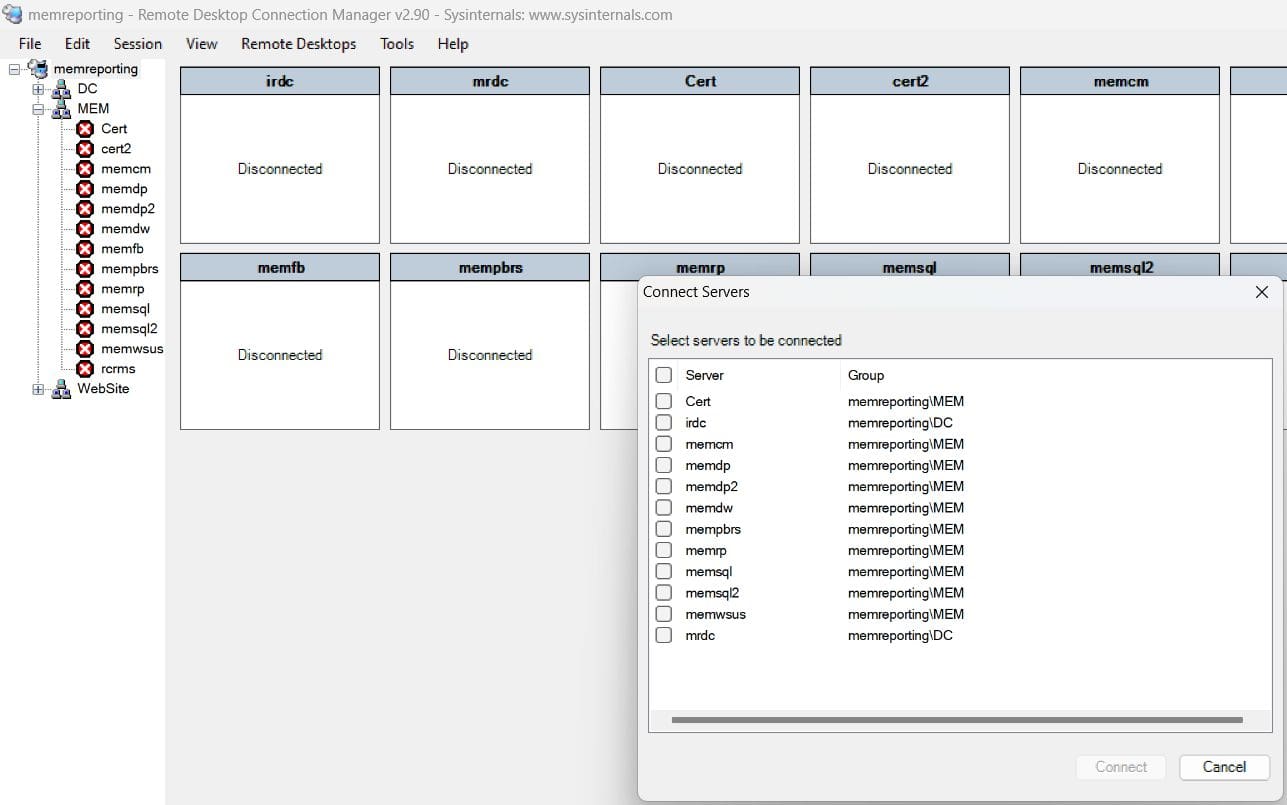Check the mempbrs server checkbox

[664, 529]
